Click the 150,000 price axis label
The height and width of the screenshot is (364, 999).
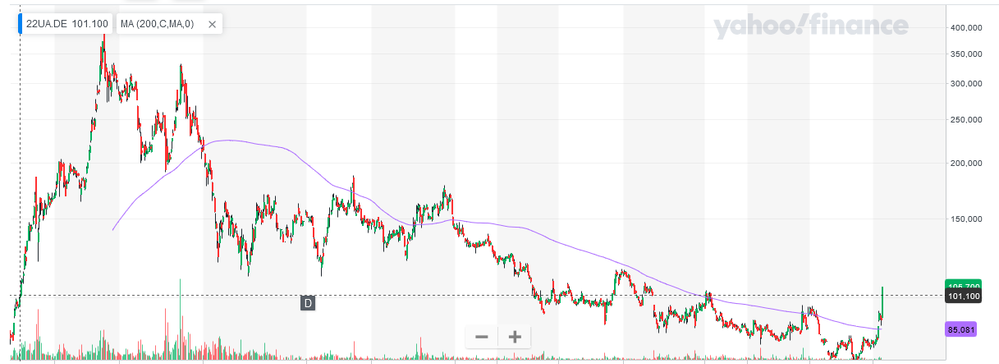click(966, 219)
